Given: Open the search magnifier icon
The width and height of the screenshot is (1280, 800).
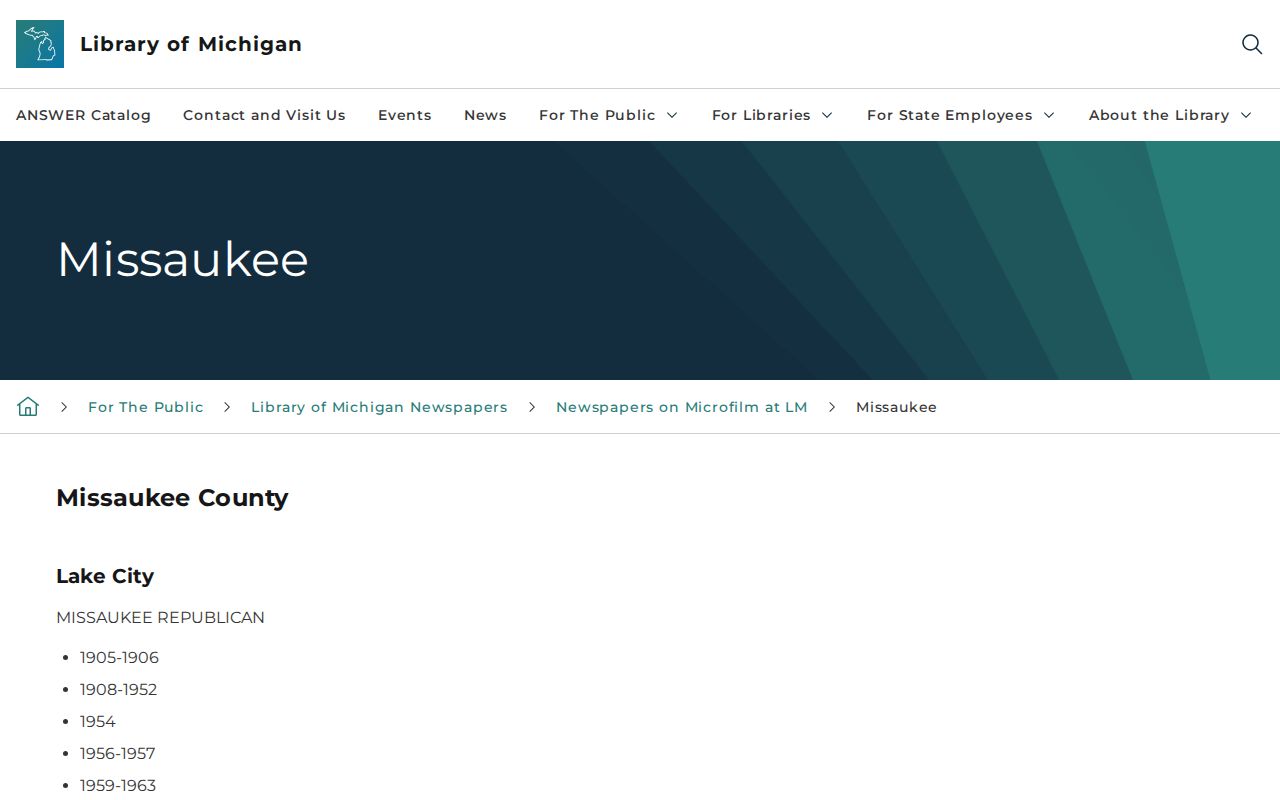Looking at the screenshot, I should (x=1252, y=44).
